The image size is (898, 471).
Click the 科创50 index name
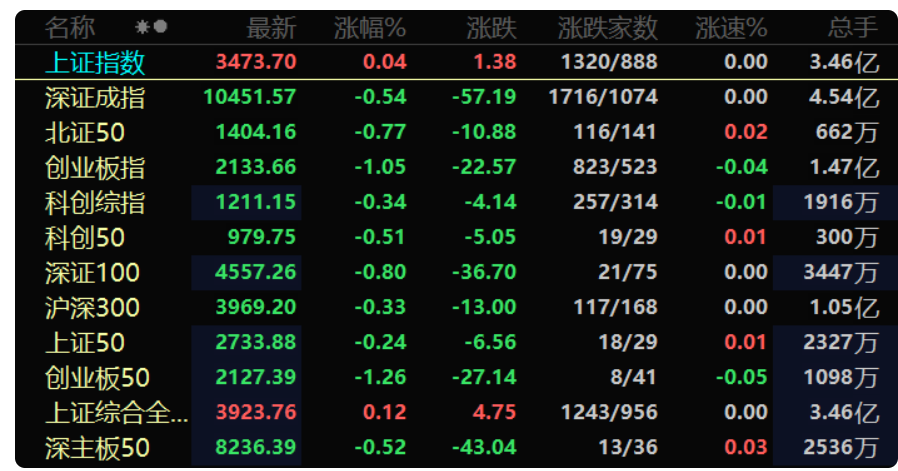(85, 238)
